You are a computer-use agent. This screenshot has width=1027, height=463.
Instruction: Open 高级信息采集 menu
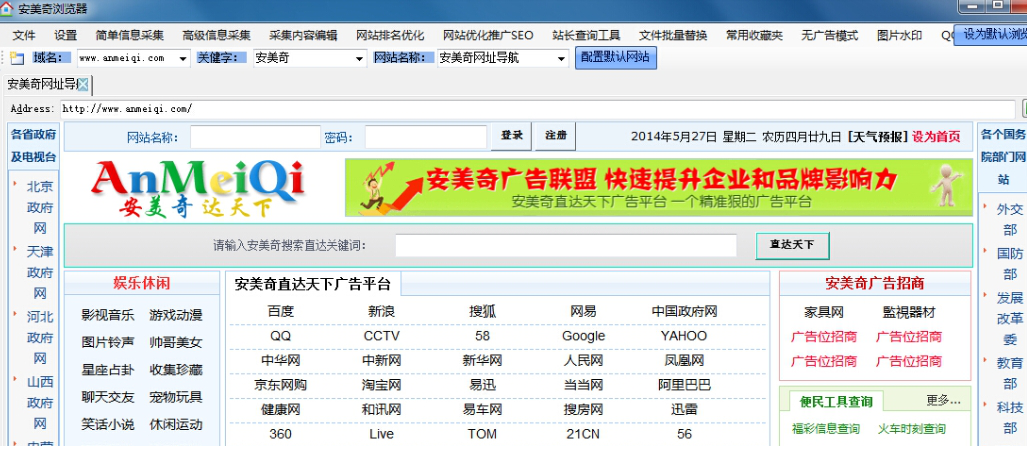(x=217, y=35)
